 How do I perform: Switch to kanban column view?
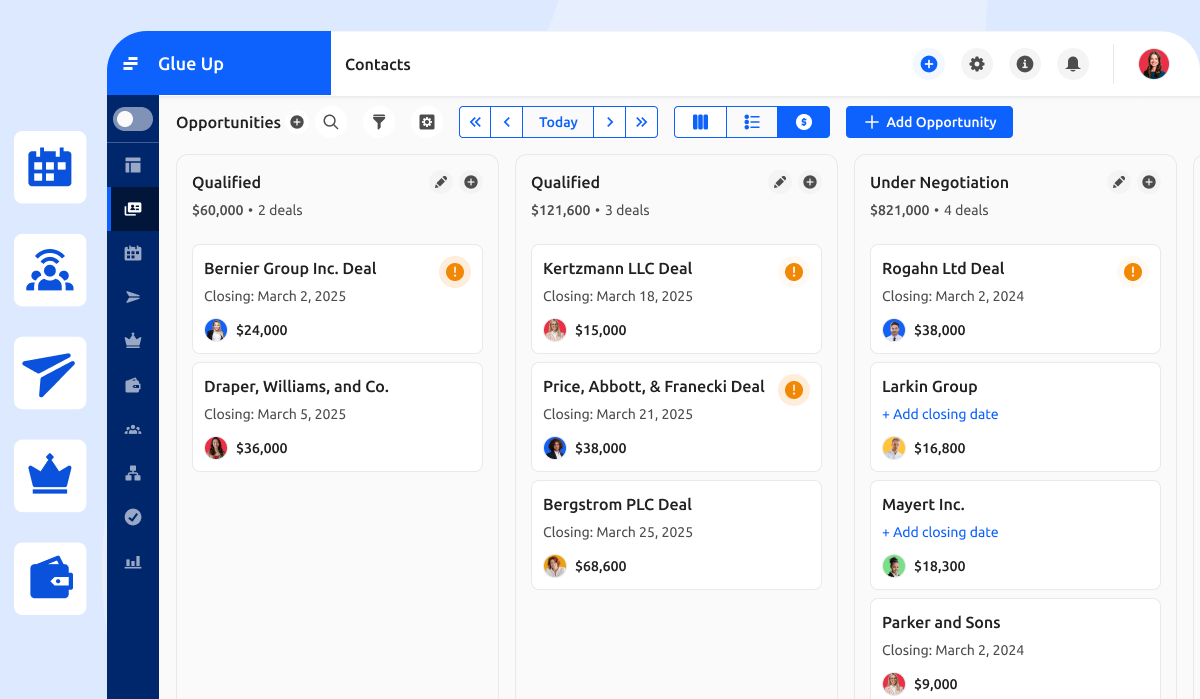tap(700, 122)
